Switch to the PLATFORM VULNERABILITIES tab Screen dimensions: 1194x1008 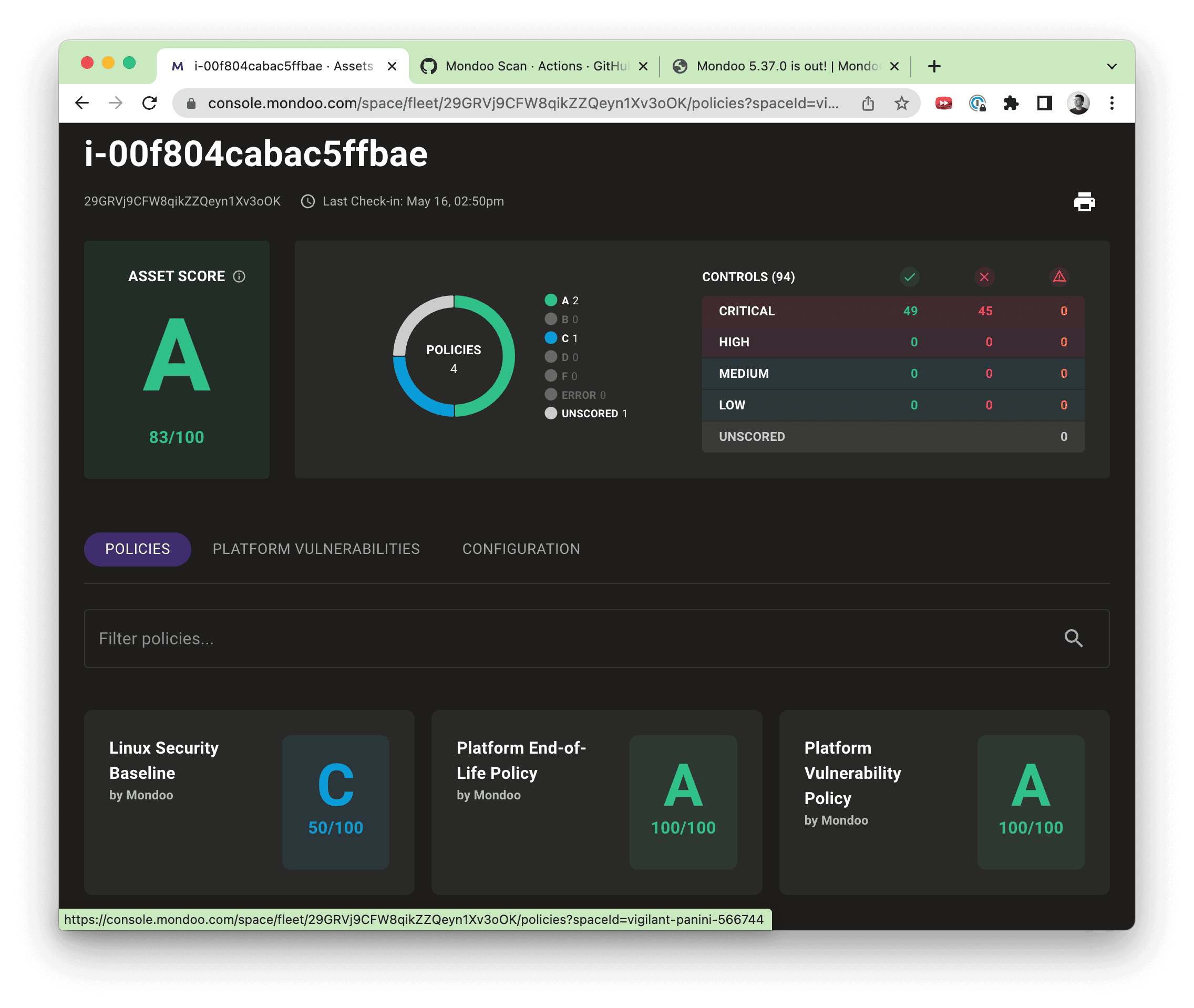pos(316,549)
